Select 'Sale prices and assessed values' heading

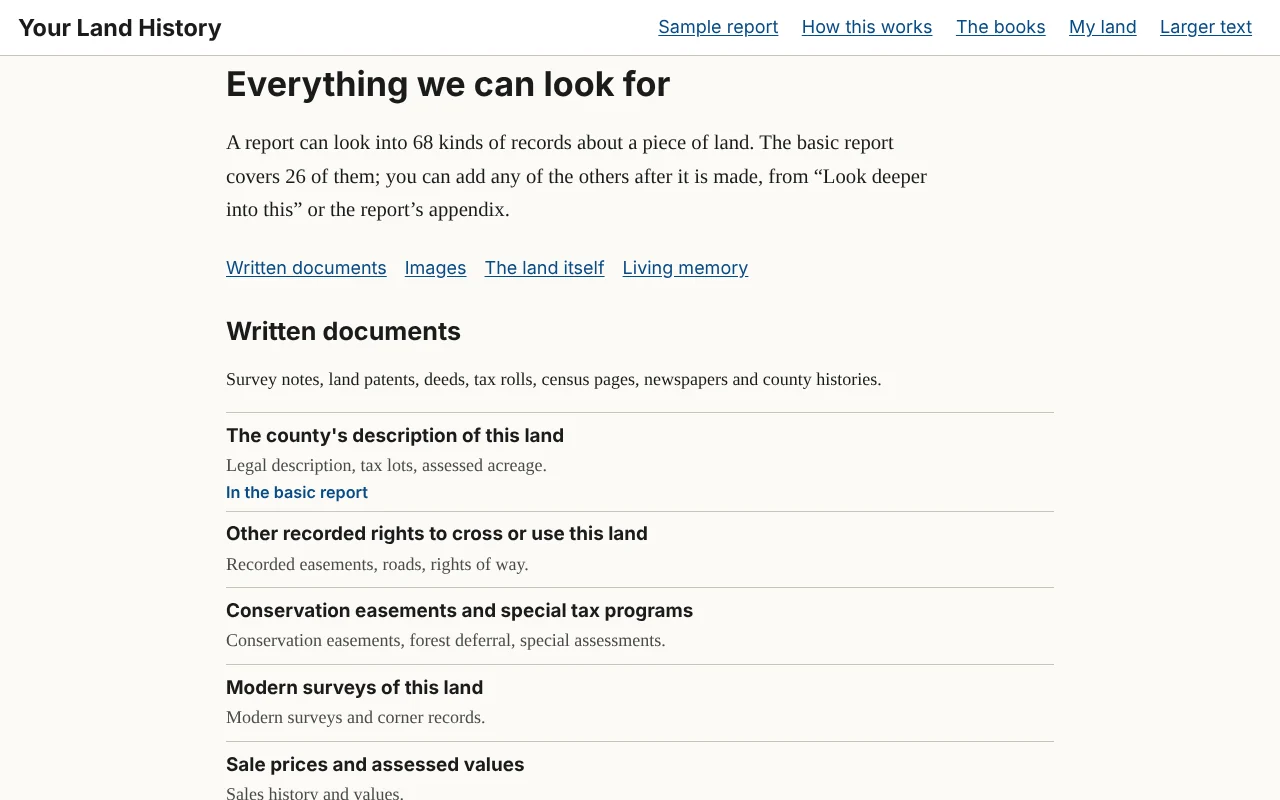[375, 764]
